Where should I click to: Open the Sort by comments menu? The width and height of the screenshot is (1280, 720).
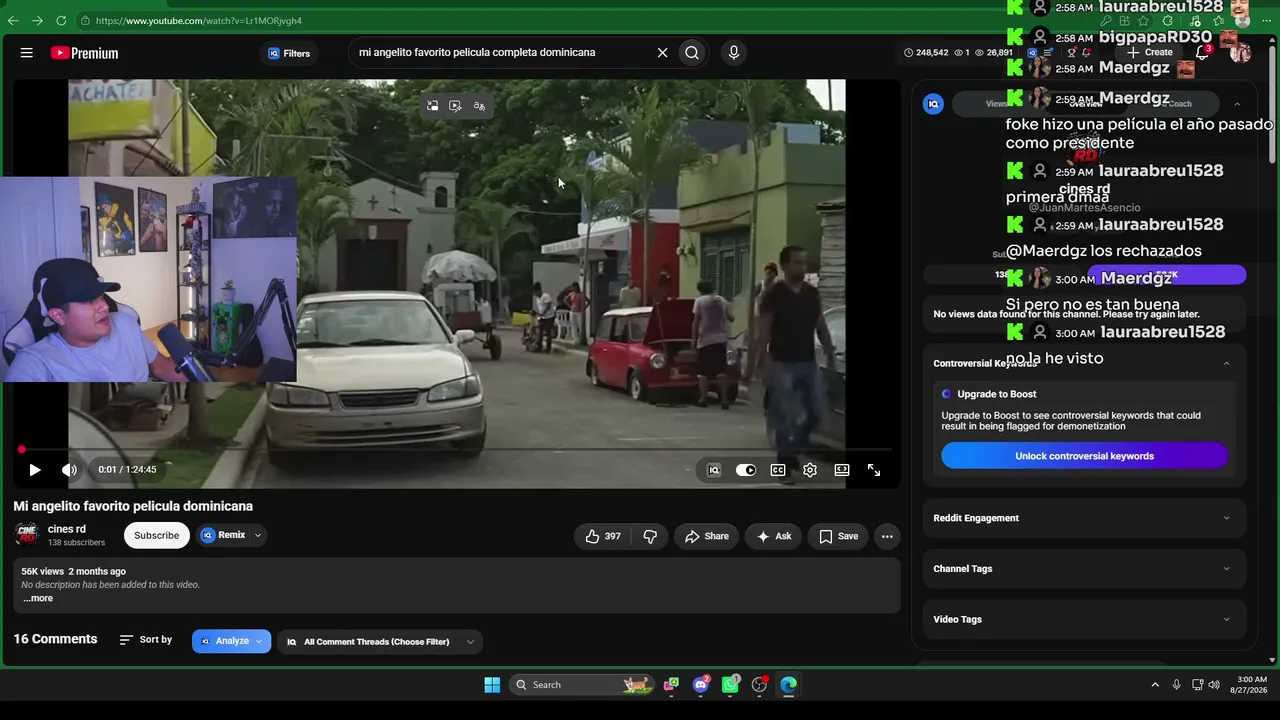pos(146,640)
